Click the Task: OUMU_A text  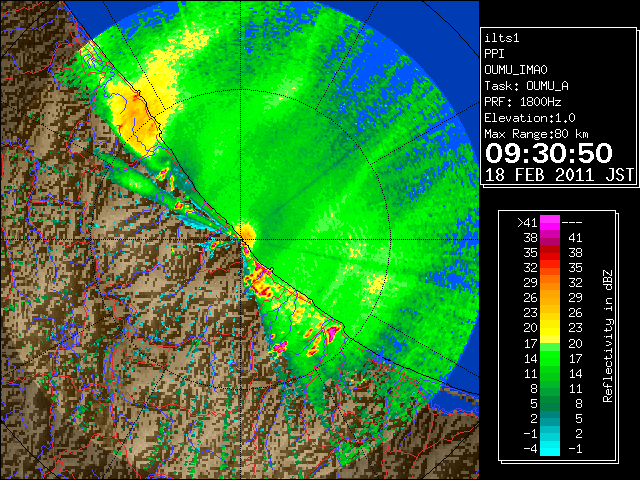[527, 86]
